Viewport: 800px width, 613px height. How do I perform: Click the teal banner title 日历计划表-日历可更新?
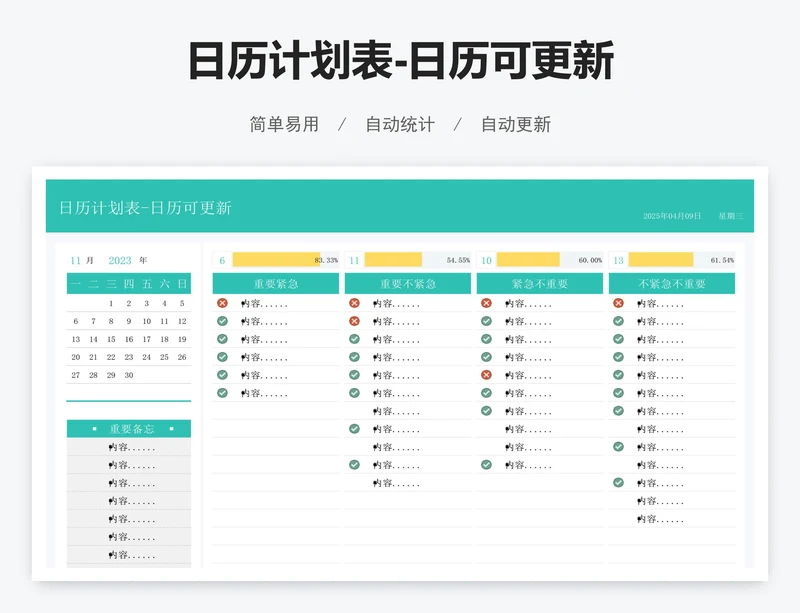click(x=145, y=208)
